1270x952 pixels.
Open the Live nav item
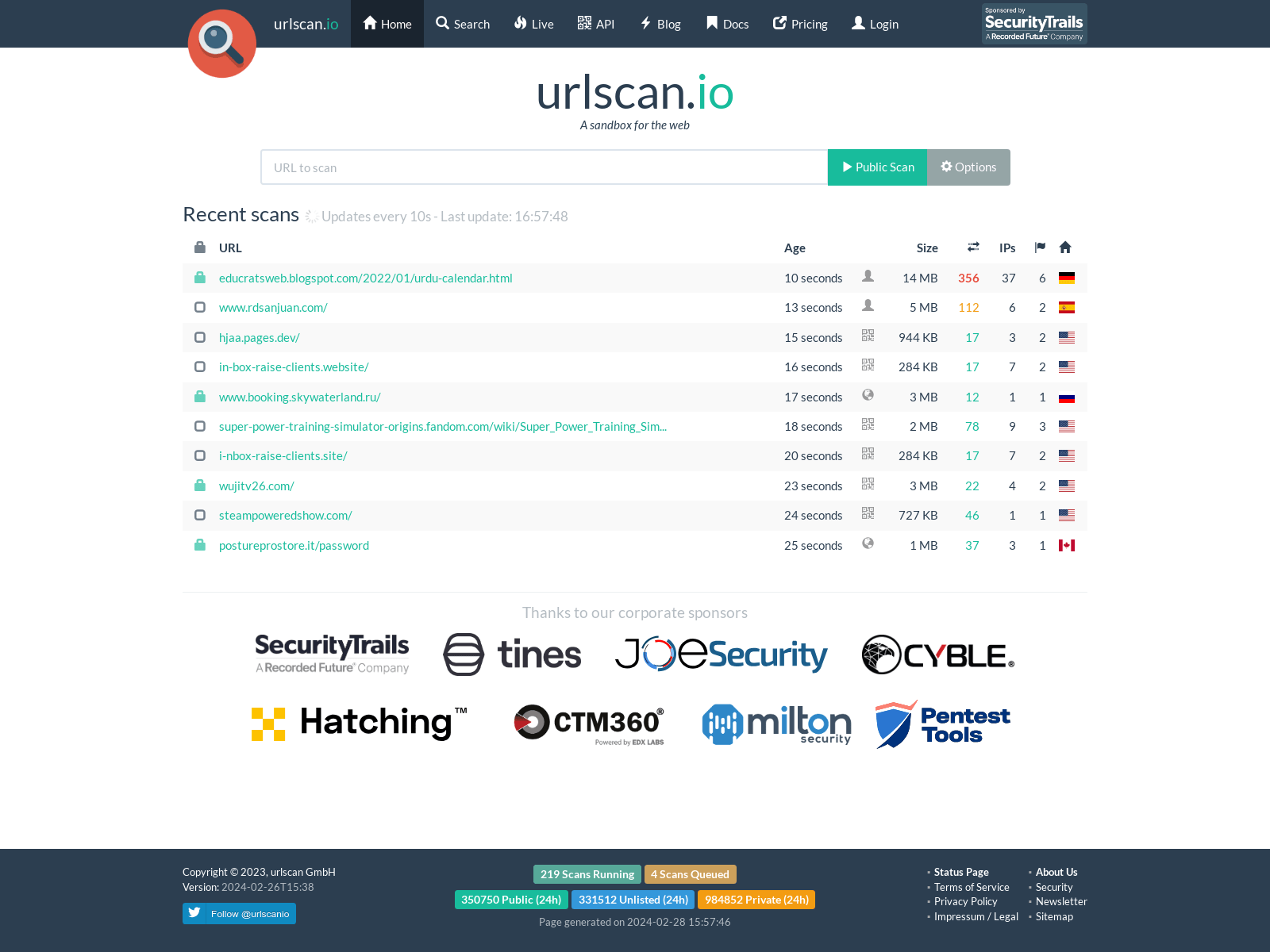click(x=533, y=24)
